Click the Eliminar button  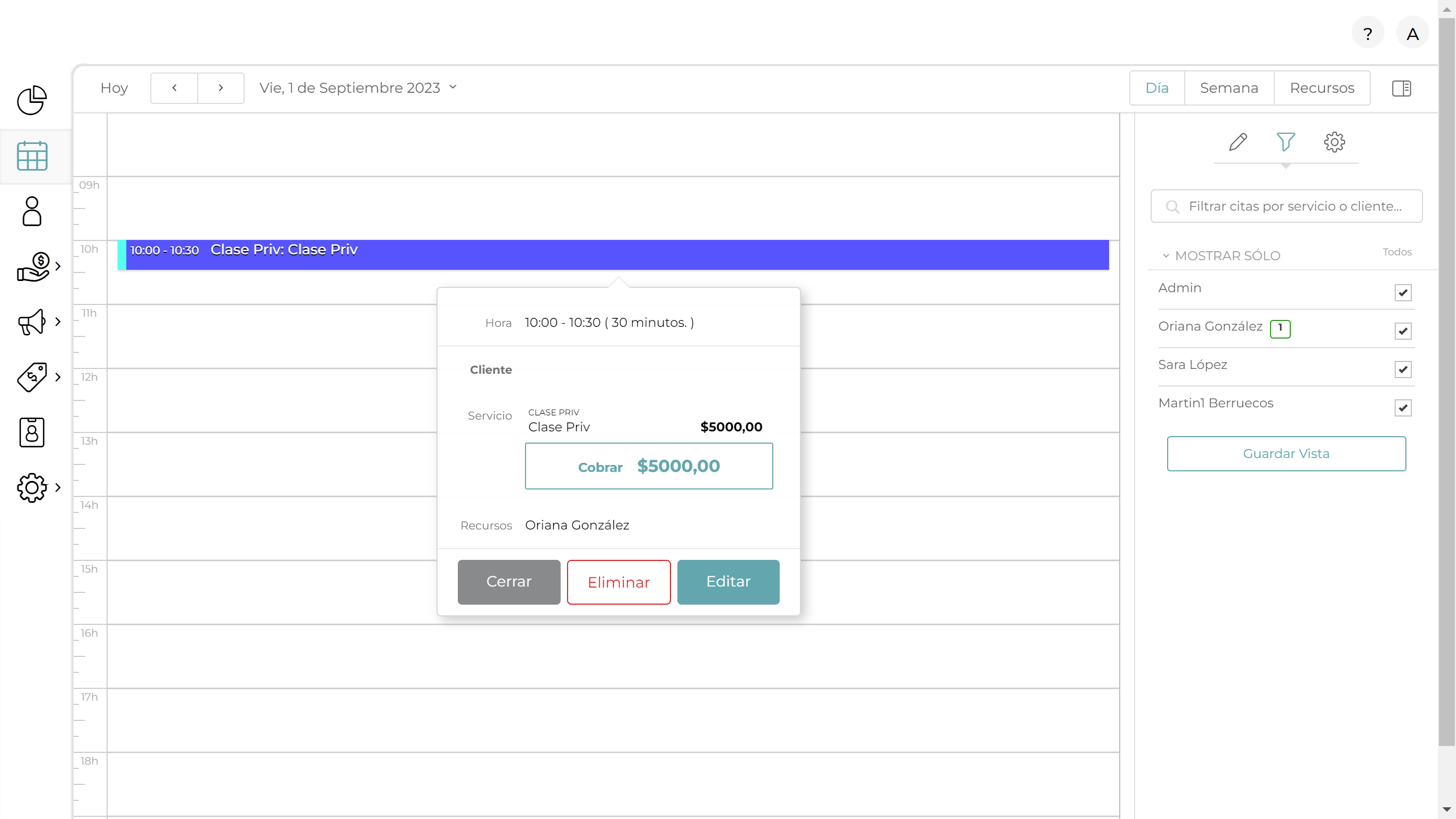click(x=618, y=582)
